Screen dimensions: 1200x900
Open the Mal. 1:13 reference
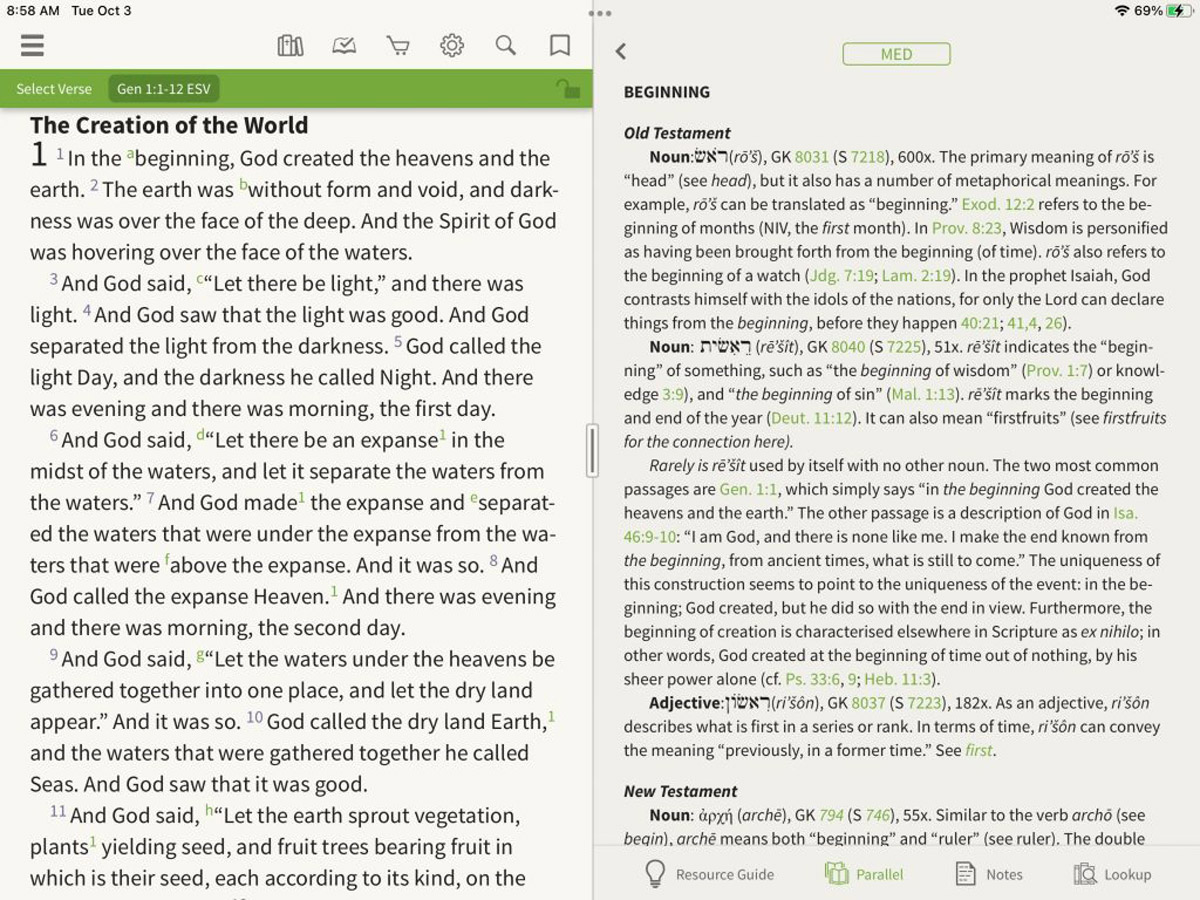[x=925, y=394]
